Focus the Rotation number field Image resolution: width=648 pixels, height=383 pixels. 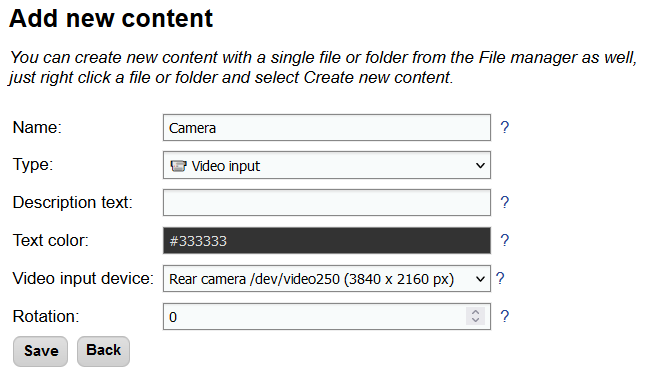coord(327,316)
